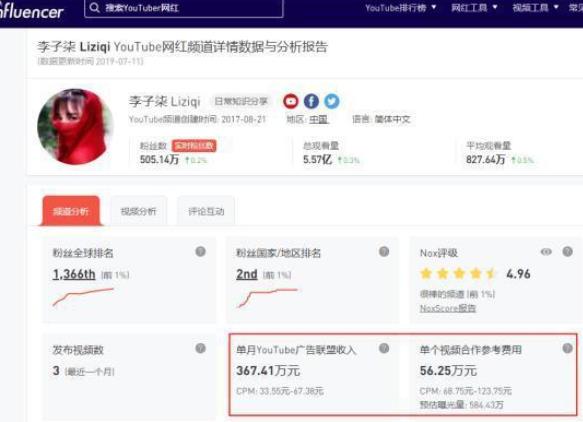Click help icon for Nox评级
The height and width of the screenshot is (422, 583).
point(567,252)
